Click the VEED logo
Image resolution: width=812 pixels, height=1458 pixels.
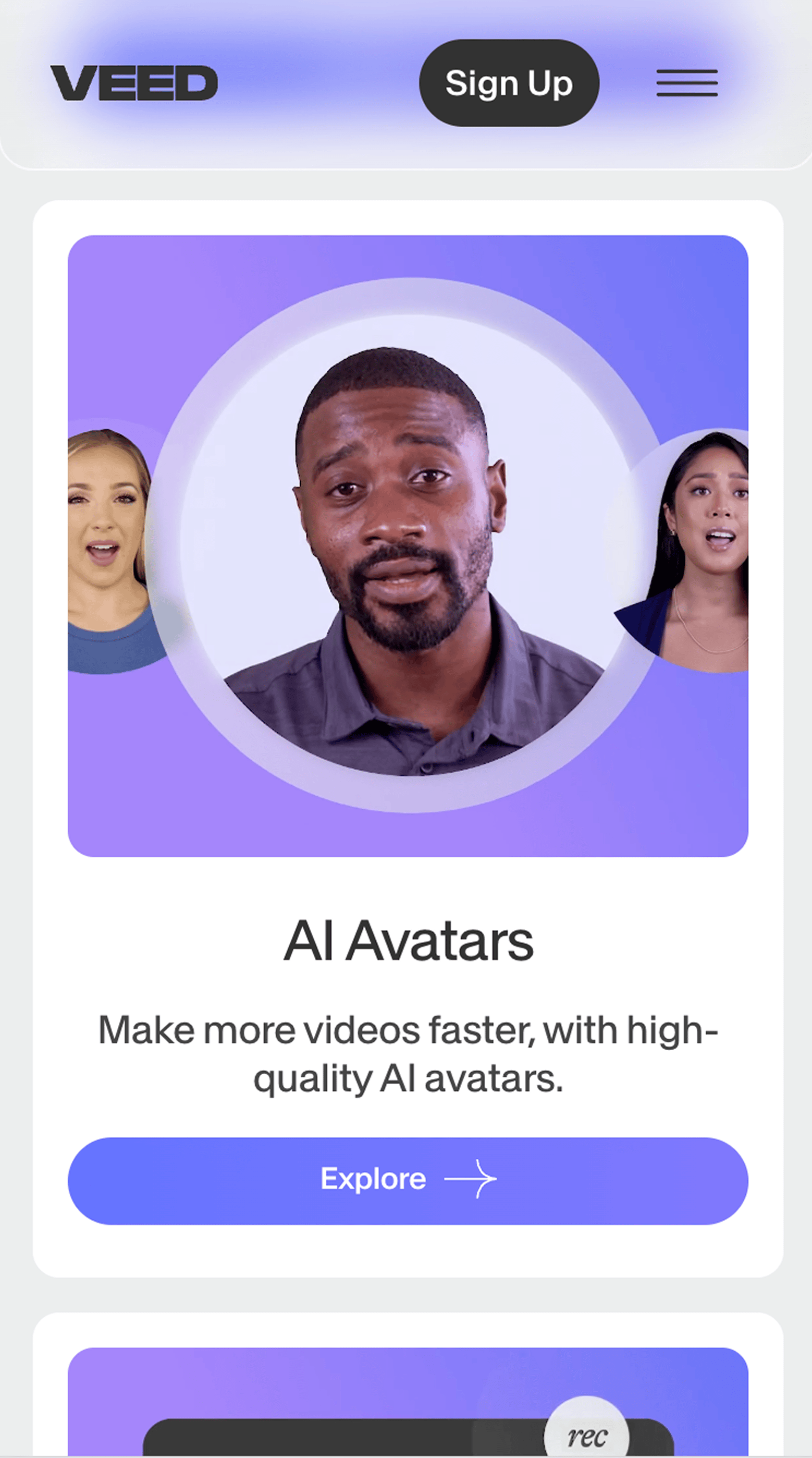coord(134,82)
